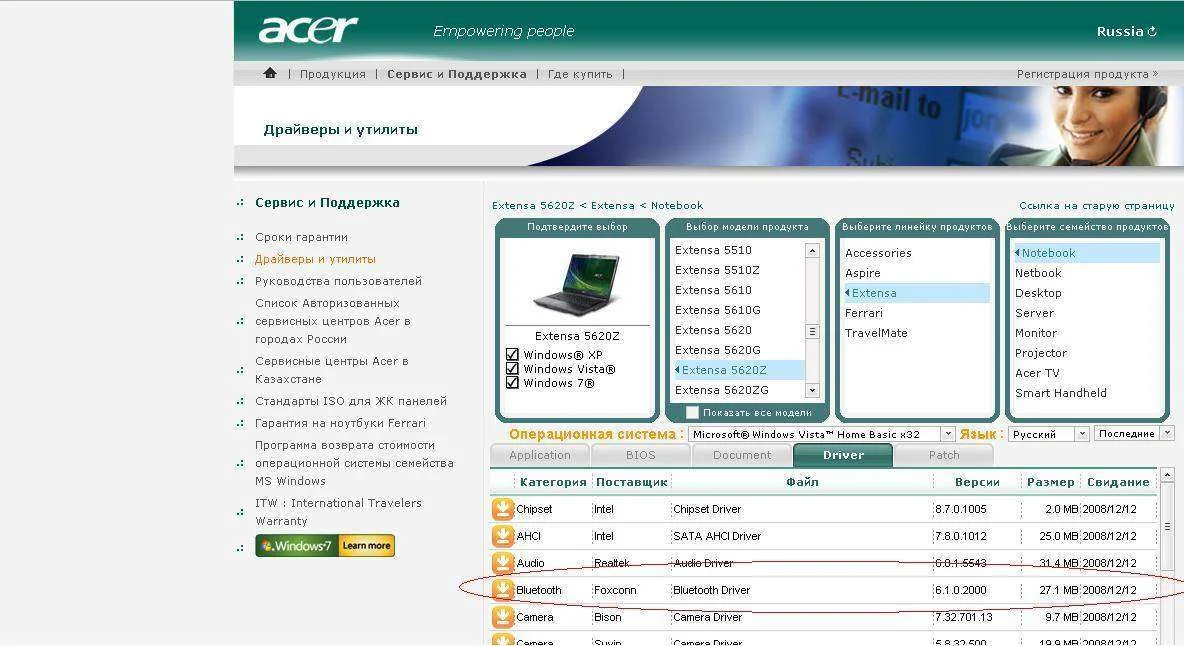Click the Размер column header
This screenshot has height=646, width=1184.
pos(1050,482)
